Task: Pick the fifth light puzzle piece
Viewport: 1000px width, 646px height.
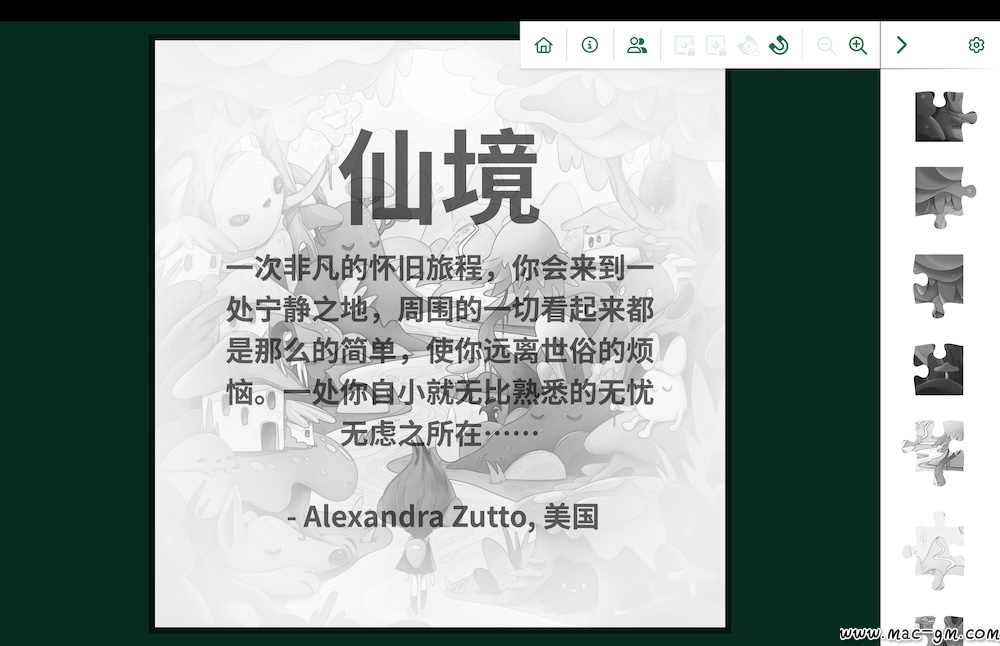Action: pos(933,453)
